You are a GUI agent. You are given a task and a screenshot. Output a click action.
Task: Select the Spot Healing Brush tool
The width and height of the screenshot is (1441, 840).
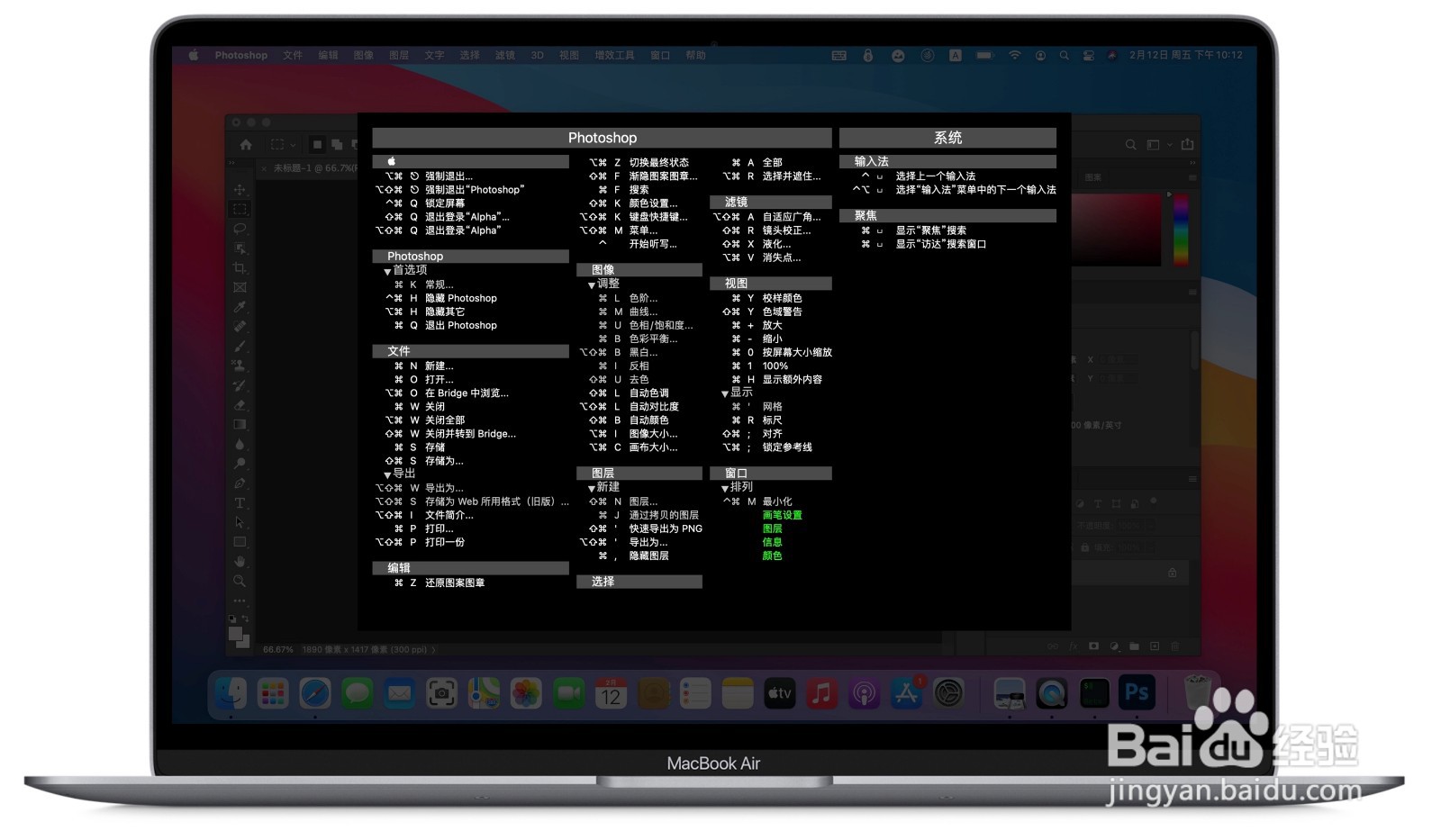pos(240,327)
